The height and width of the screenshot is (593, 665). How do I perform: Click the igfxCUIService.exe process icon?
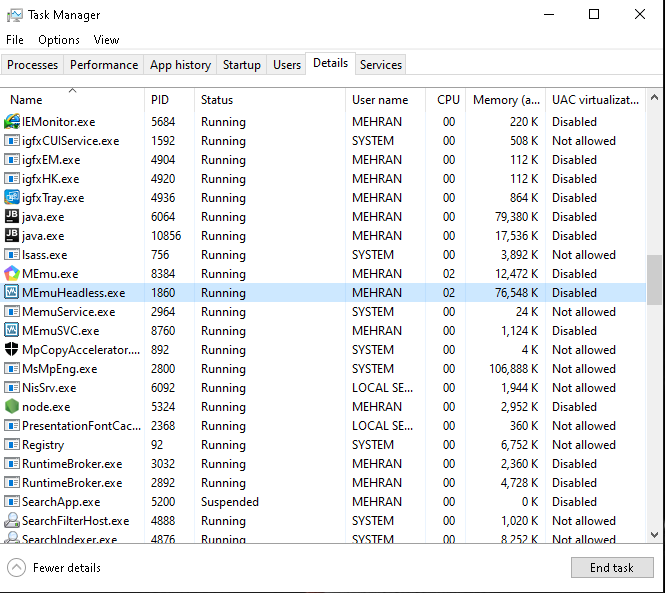(x=11, y=140)
